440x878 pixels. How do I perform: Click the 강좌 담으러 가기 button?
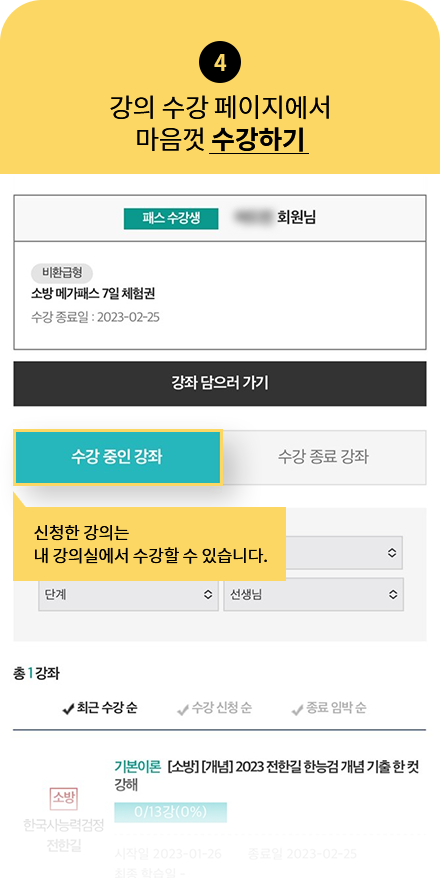click(220, 384)
